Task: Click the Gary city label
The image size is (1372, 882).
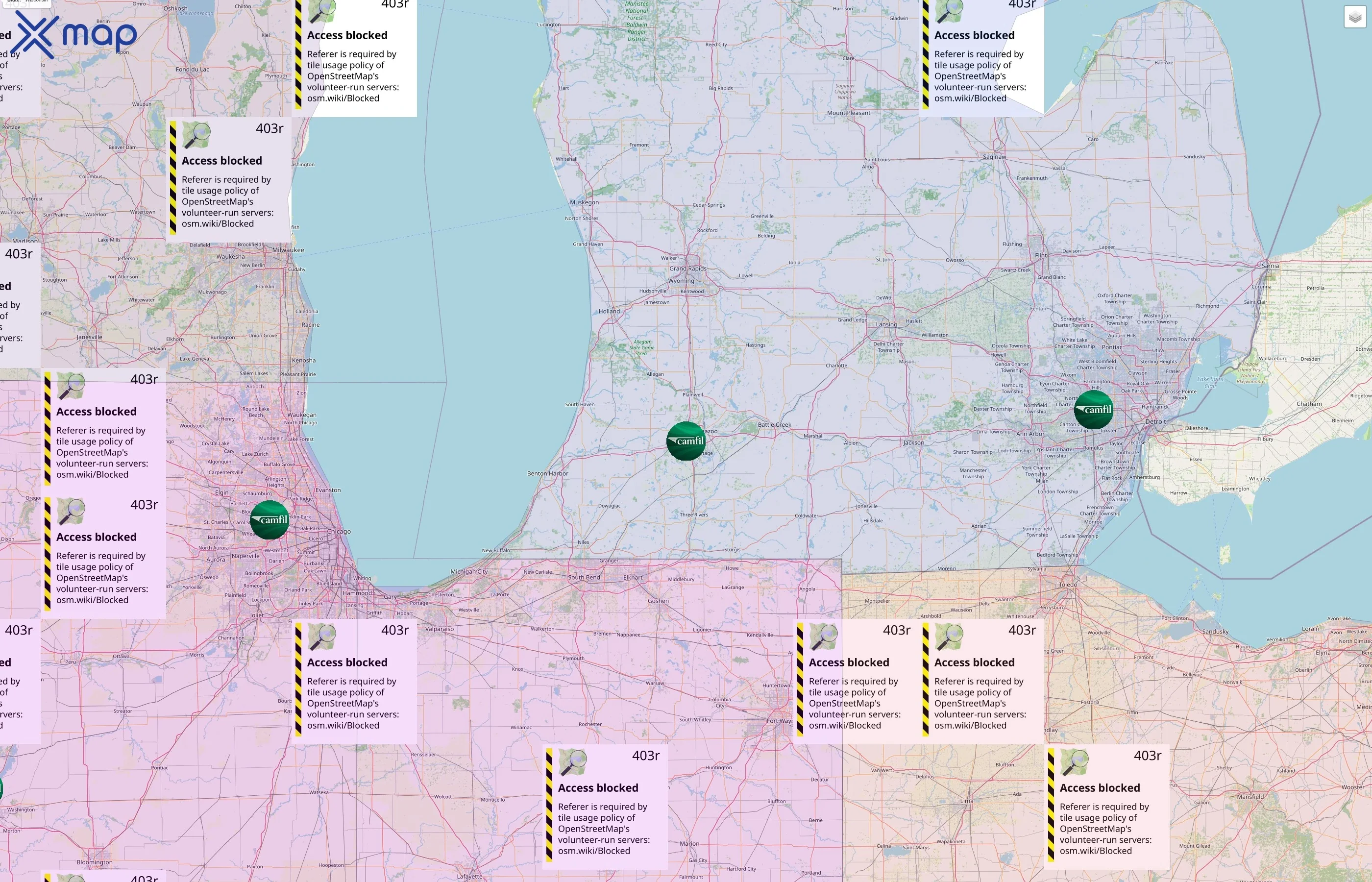Action: tap(390, 597)
